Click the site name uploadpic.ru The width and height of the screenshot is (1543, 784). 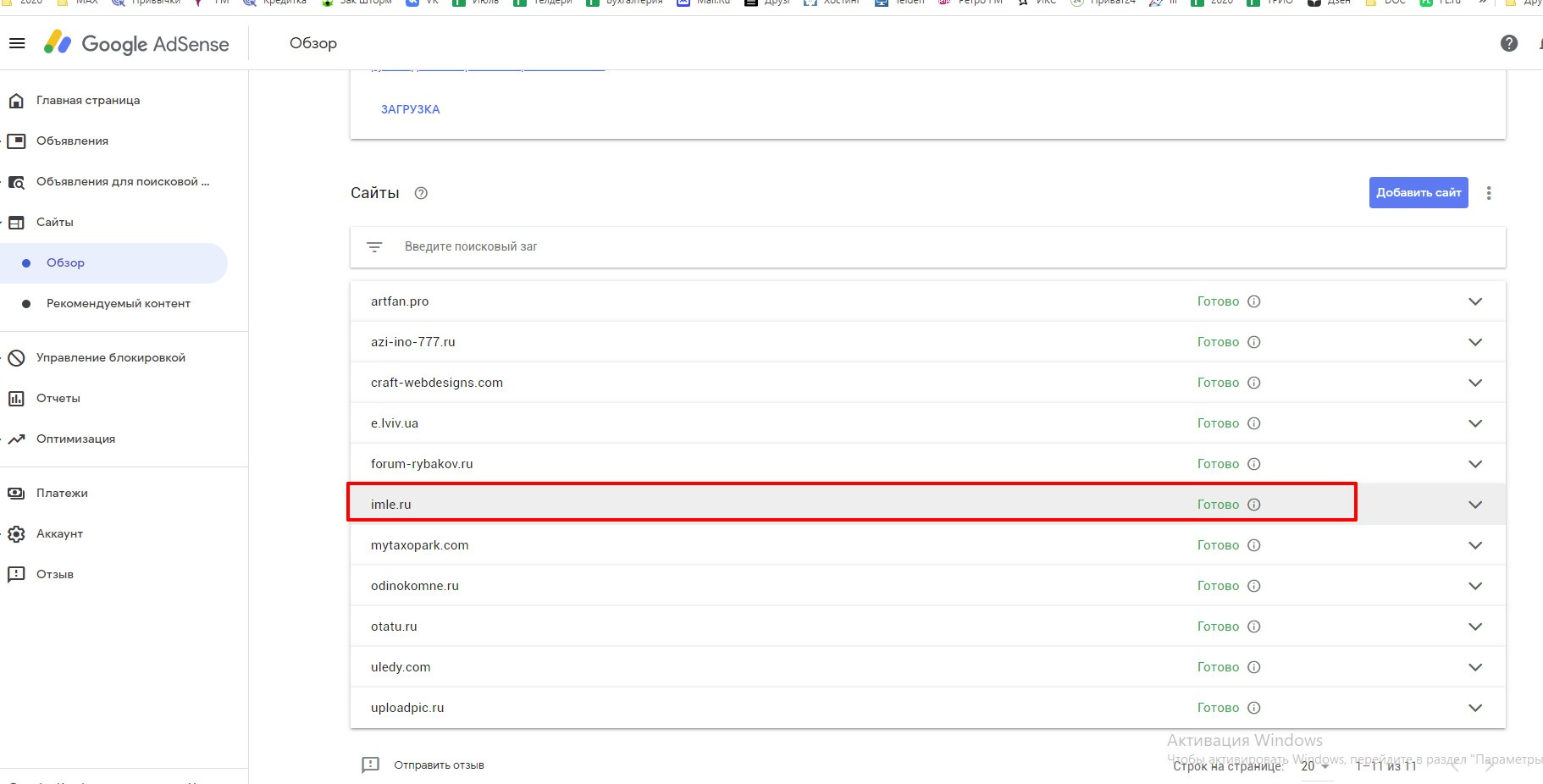click(407, 708)
